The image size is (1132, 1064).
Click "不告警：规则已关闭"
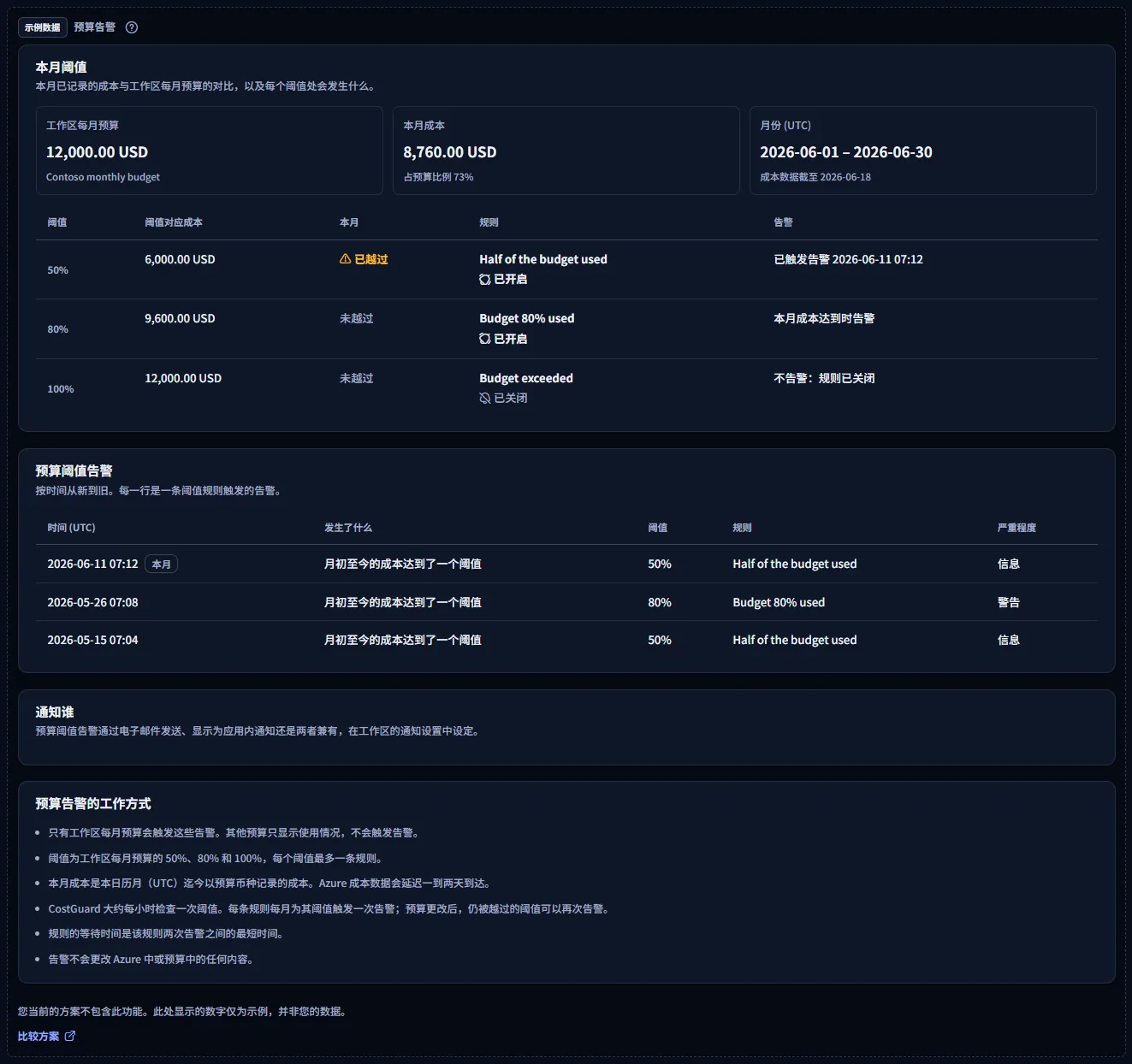tap(824, 378)
